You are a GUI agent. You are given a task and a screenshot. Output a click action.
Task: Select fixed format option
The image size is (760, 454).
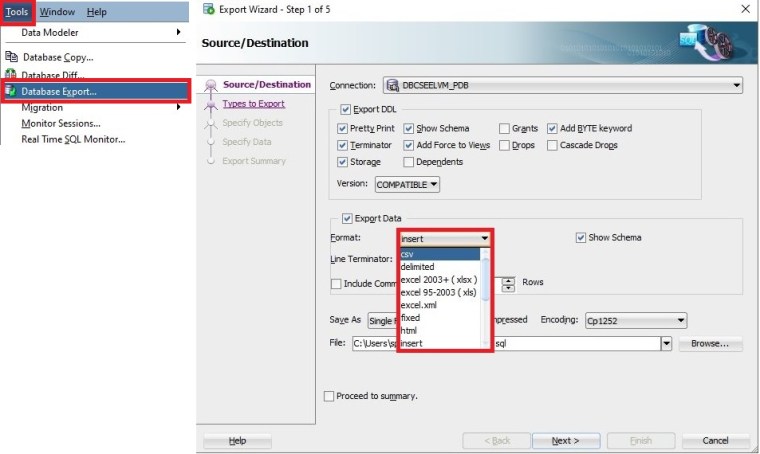click(439, 318)
